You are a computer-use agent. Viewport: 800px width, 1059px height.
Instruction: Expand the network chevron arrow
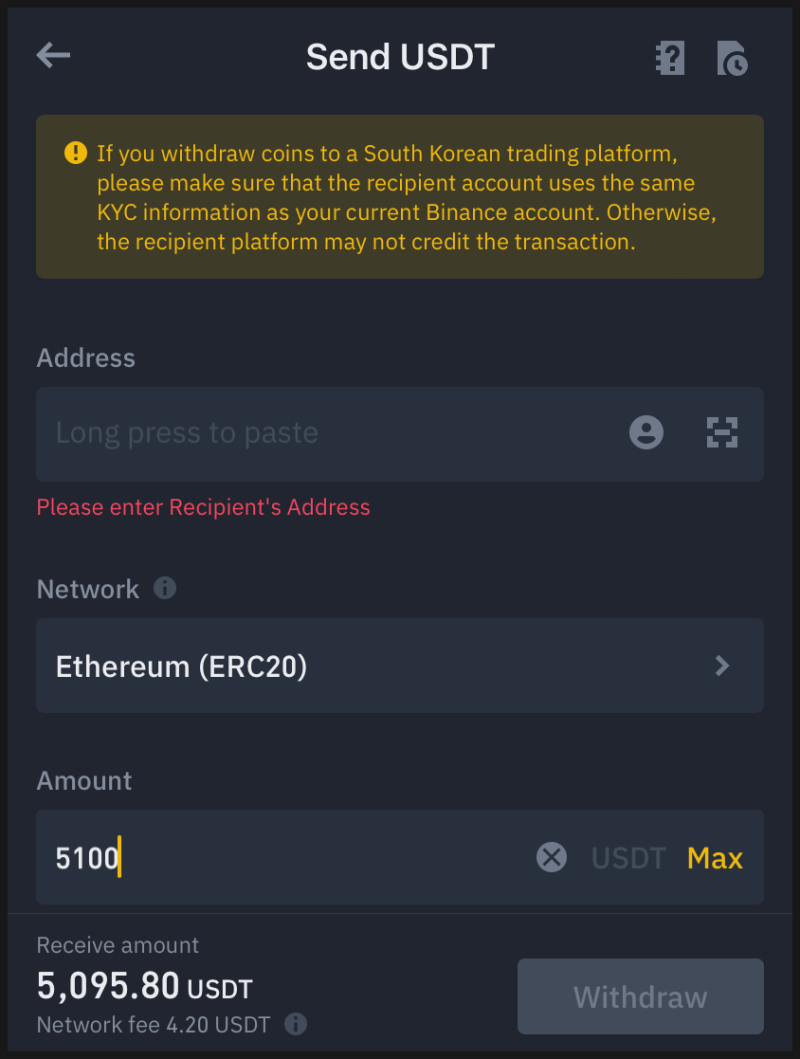[x=722, y=666]
